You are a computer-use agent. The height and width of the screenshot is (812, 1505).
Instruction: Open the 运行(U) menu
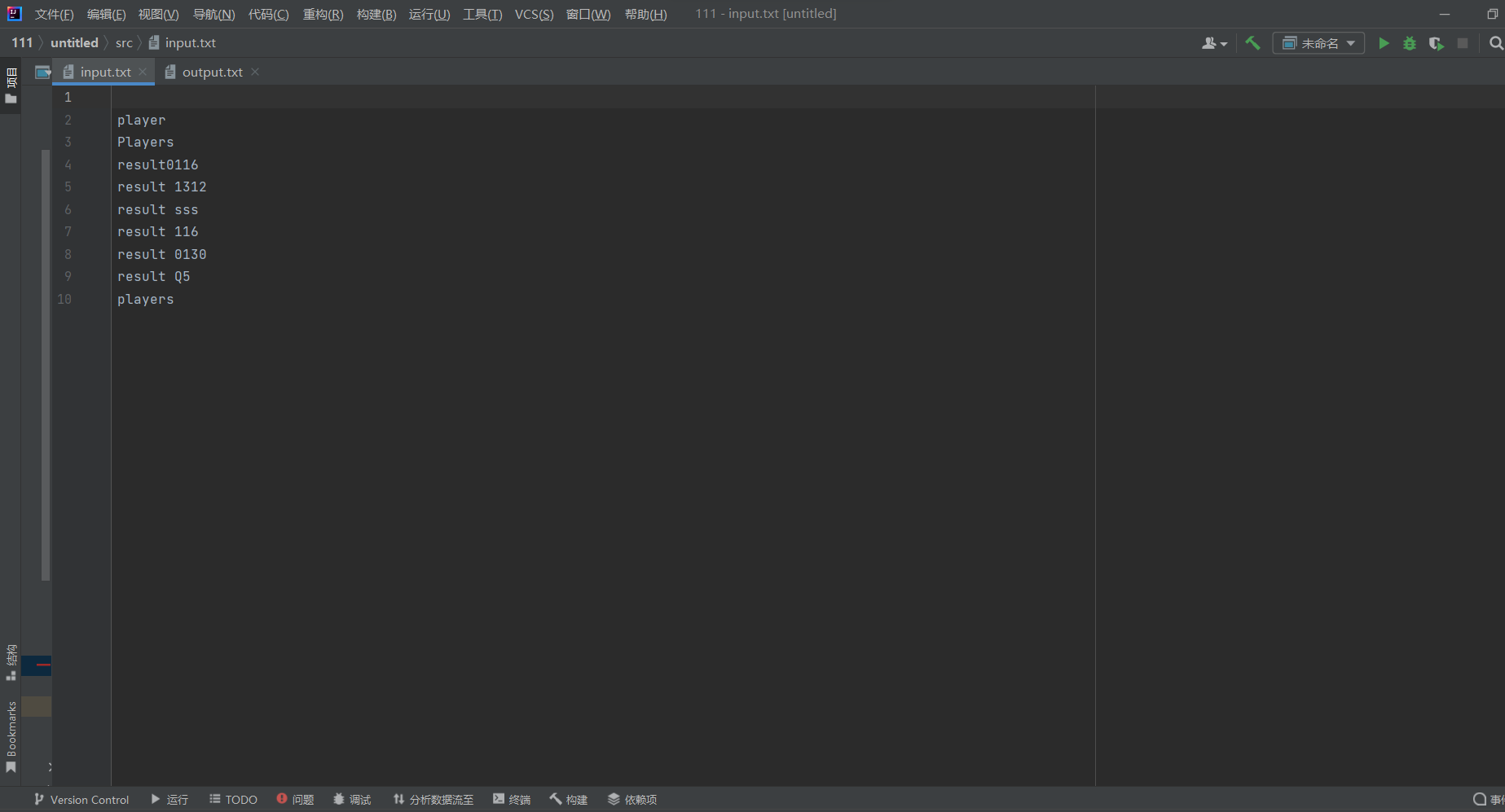(429, 14)
